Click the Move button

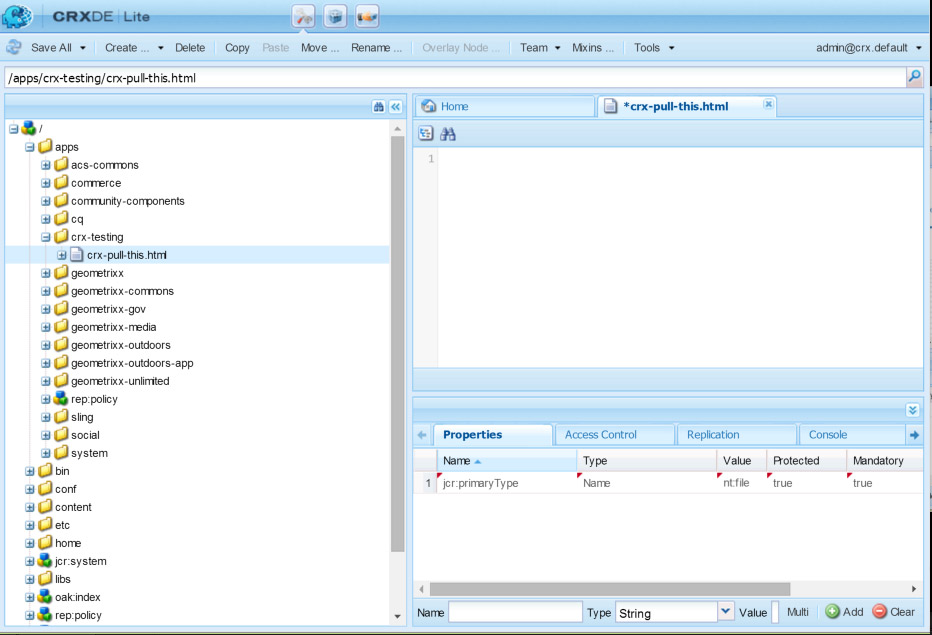(x=320, y=48)
